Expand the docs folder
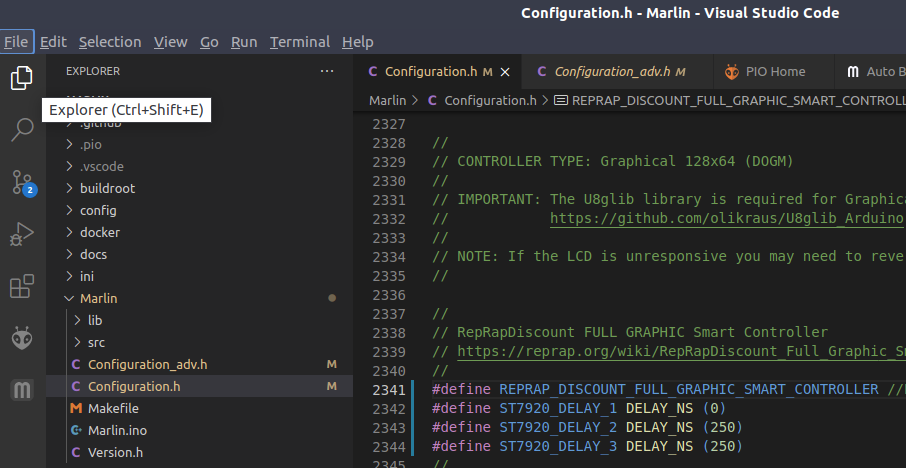 pos(199,254)
